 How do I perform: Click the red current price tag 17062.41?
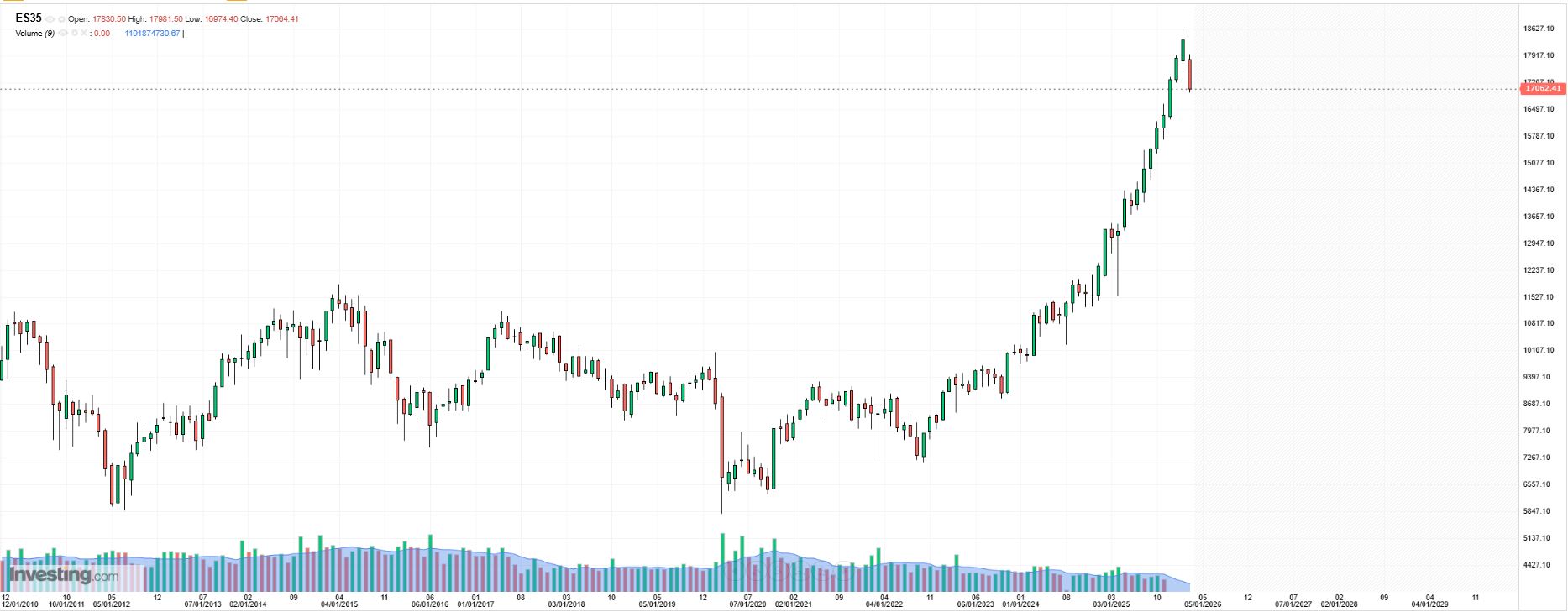(1542, 88)
